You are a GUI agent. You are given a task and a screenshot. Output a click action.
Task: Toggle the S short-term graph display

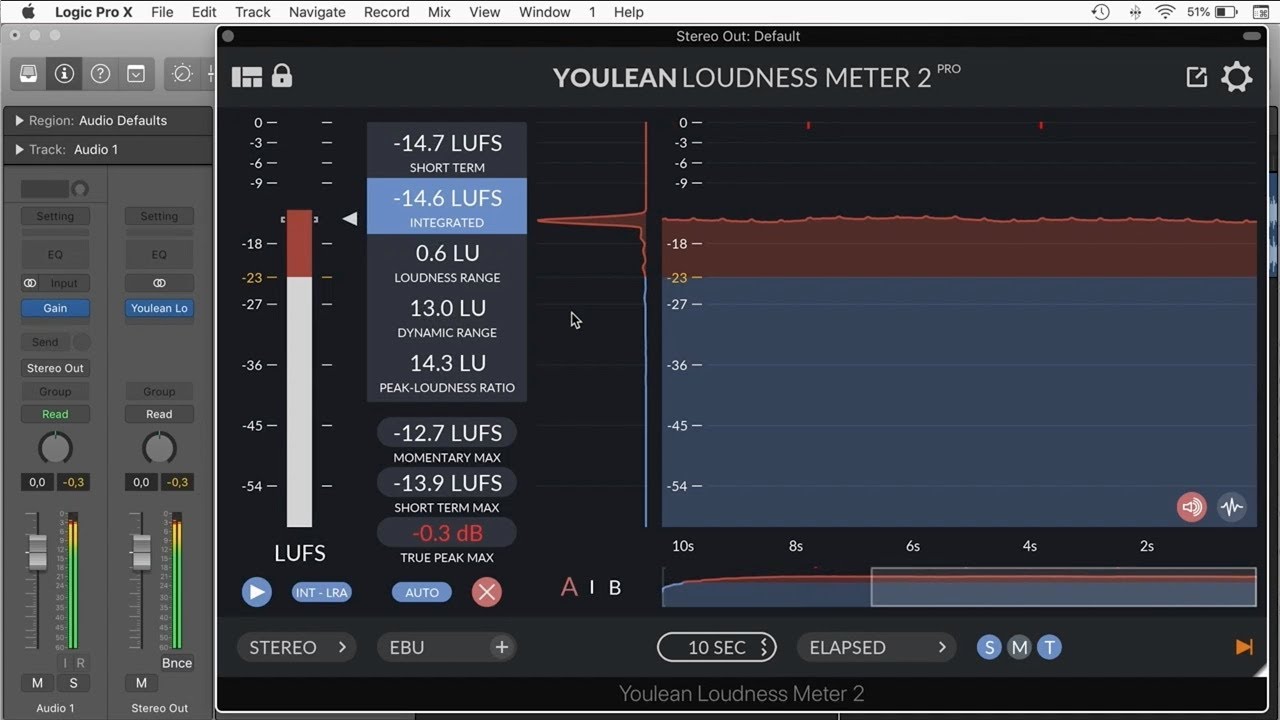coord(989,647)
